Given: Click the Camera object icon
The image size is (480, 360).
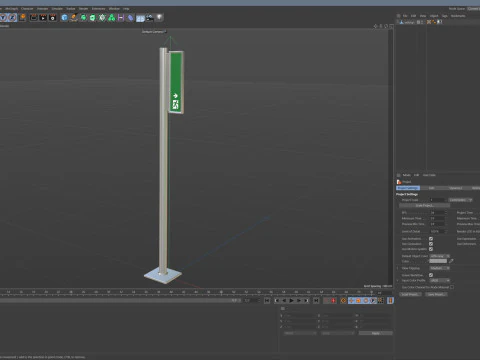Looking at the screenshot, I should coord(150,17).
